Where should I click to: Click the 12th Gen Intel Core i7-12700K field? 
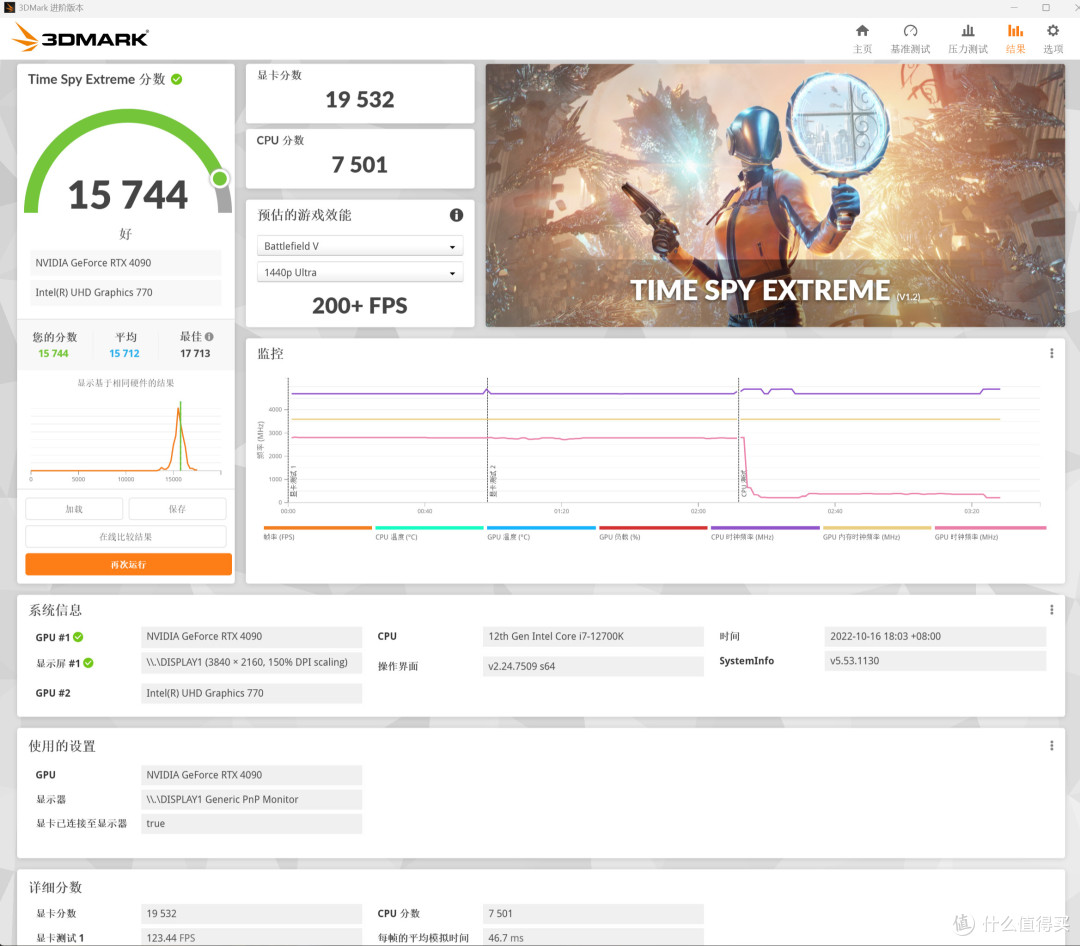(593, 636)
